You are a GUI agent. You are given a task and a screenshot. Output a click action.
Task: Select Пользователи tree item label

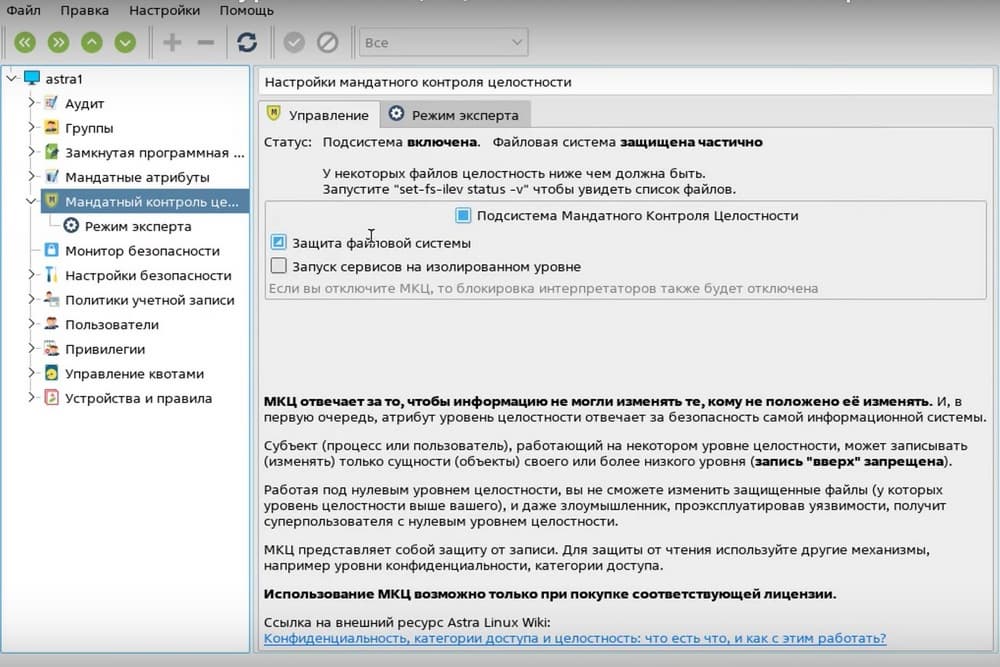[112, 325]
